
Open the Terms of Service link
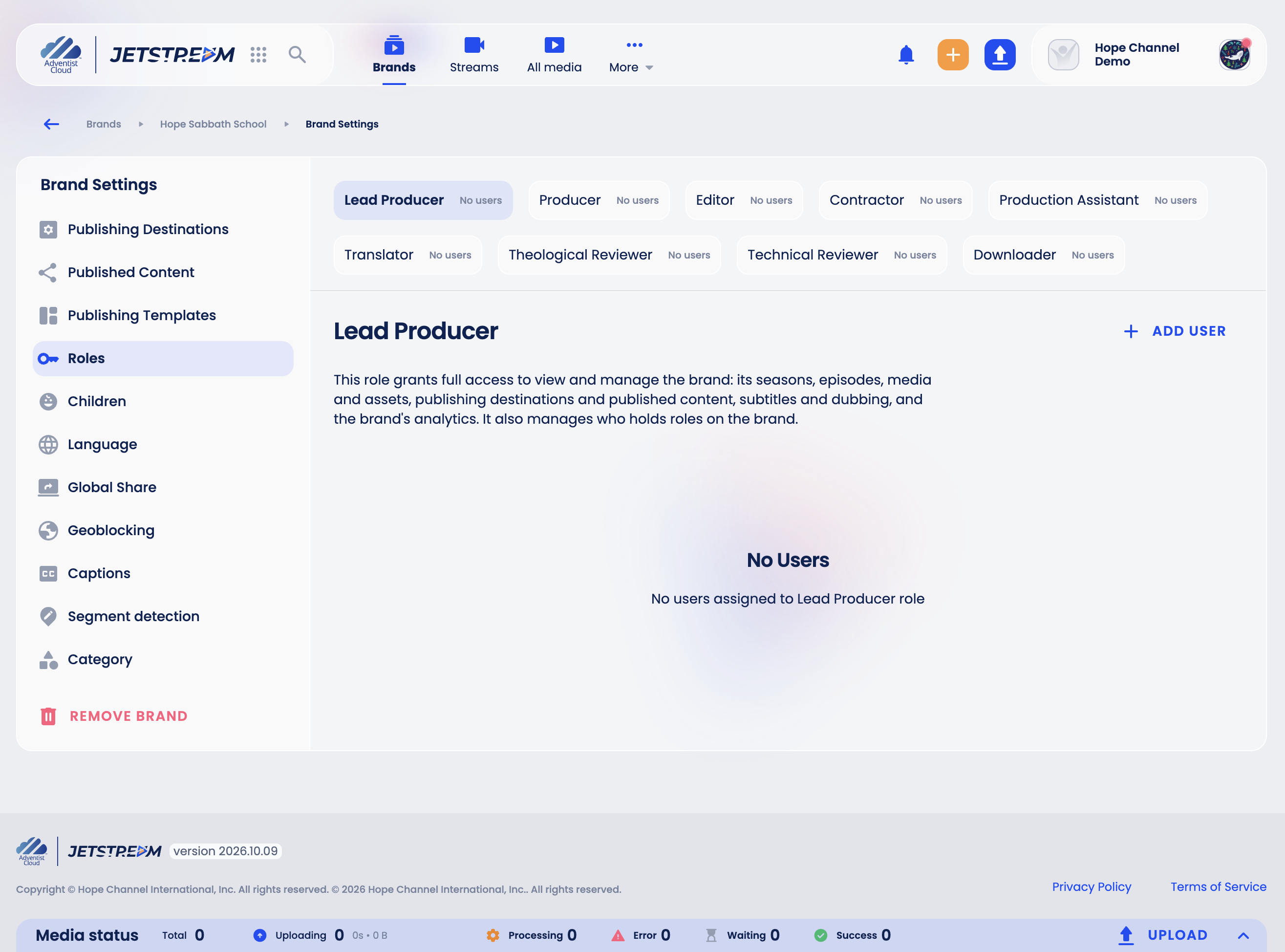click(1218, 887)
